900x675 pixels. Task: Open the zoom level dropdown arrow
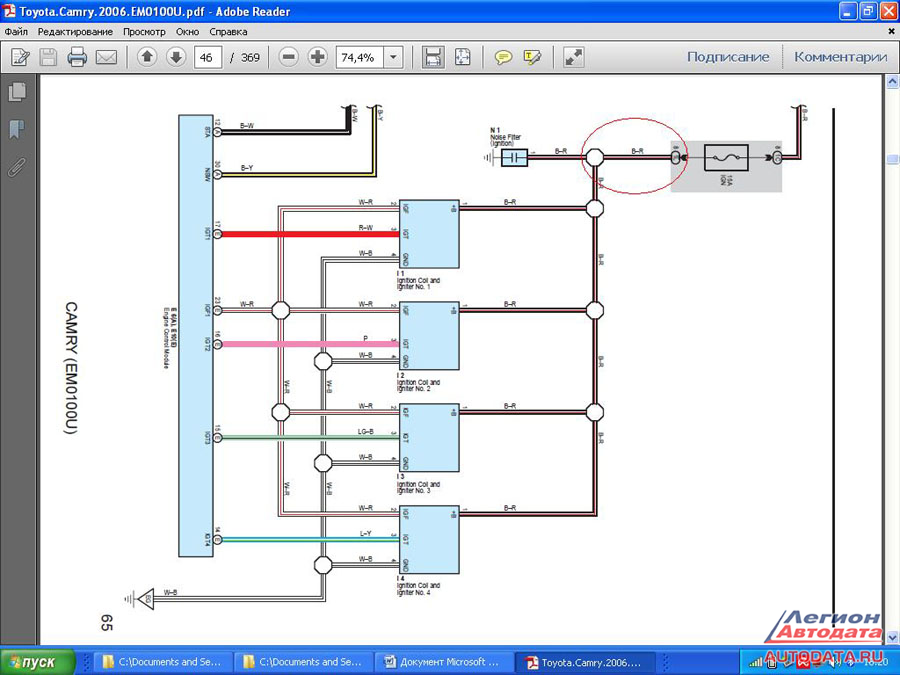click(393, 57)
